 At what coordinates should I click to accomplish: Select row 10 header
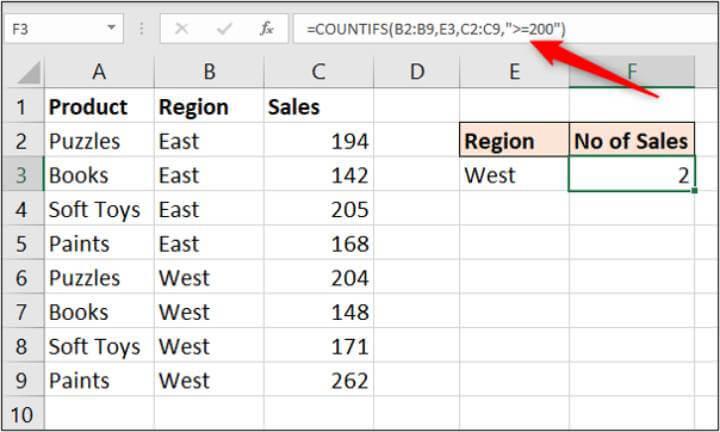pos(22,413)
